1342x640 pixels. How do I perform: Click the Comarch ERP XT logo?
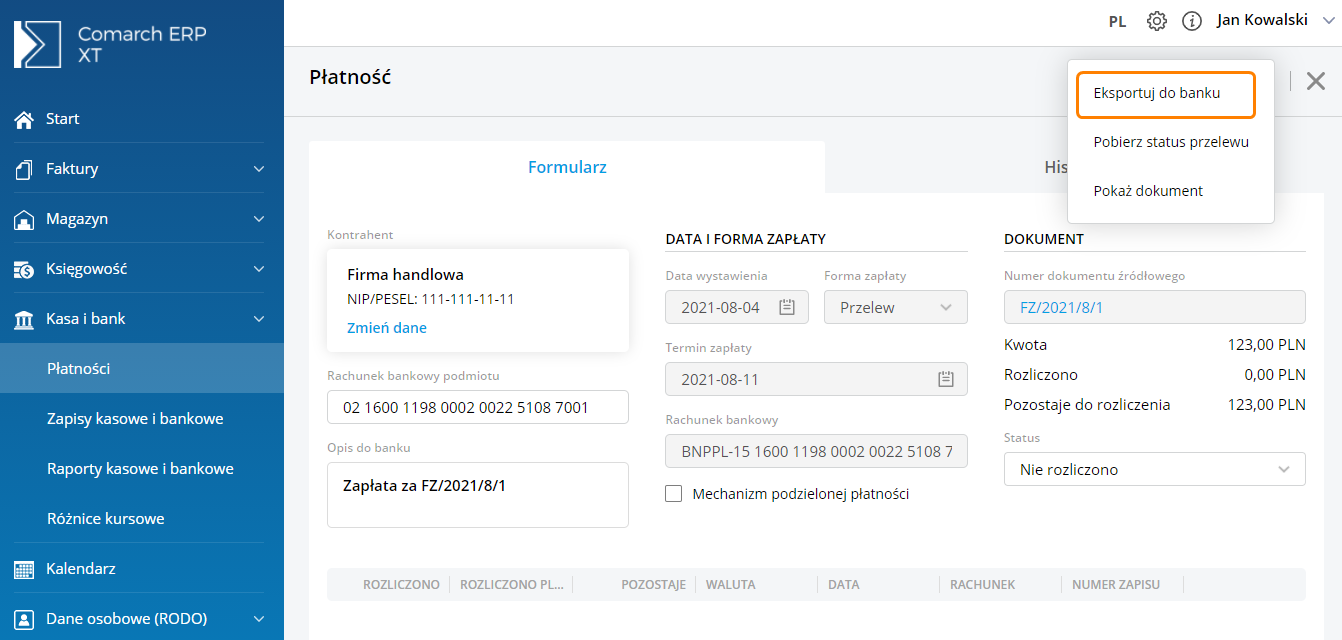tap(110, 44)
